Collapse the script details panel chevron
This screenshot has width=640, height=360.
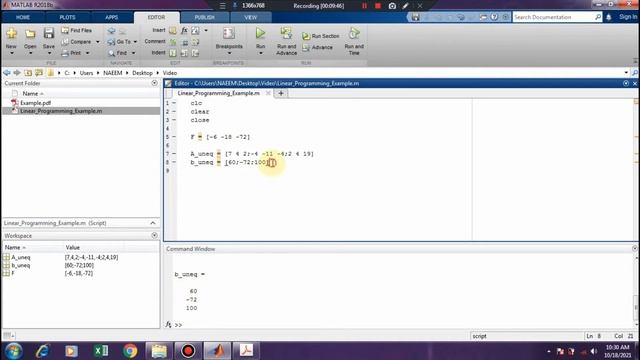point(153,223)
